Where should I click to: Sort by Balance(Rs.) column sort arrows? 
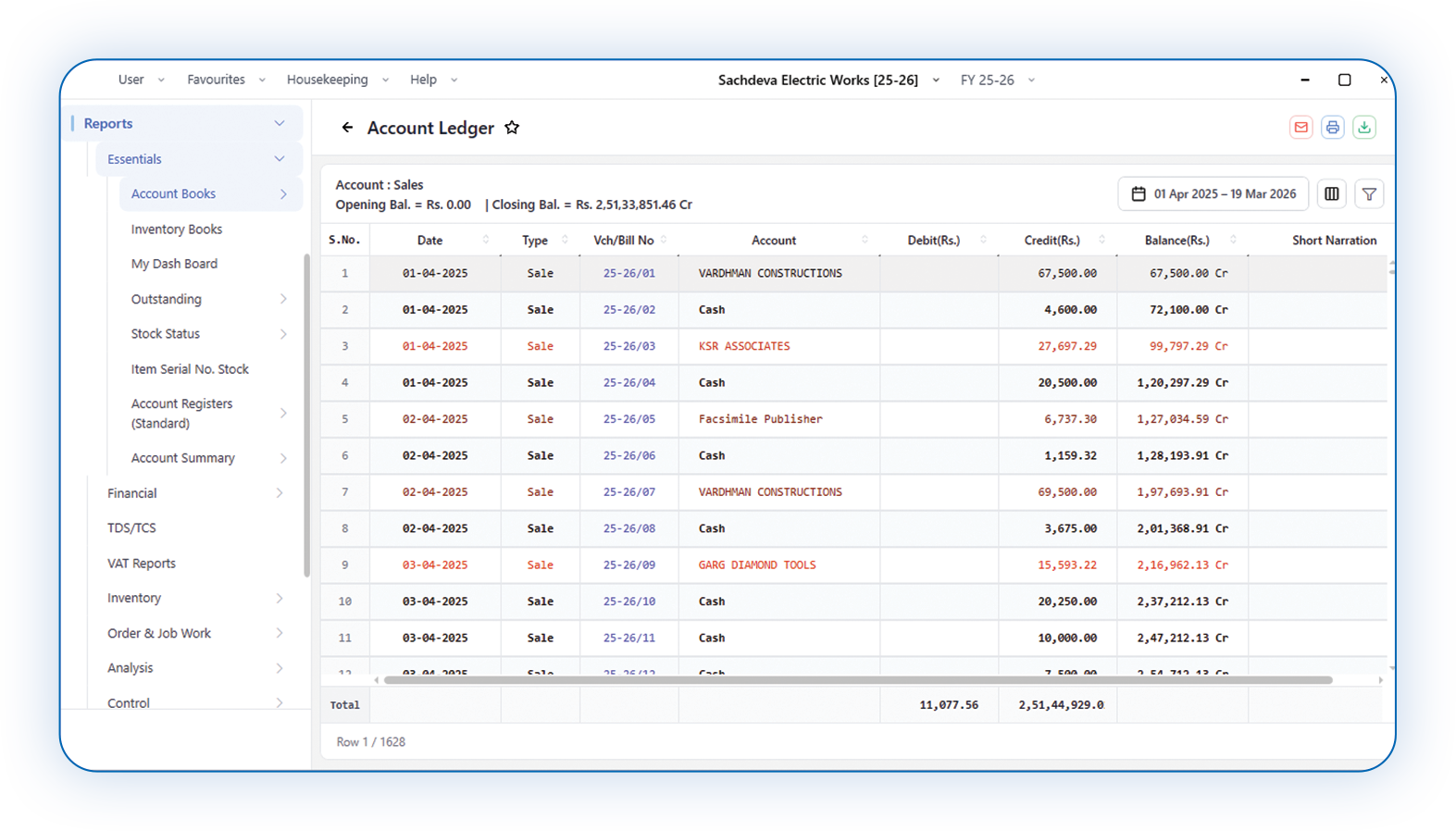pyautogui.click(x=1233, y=240)
